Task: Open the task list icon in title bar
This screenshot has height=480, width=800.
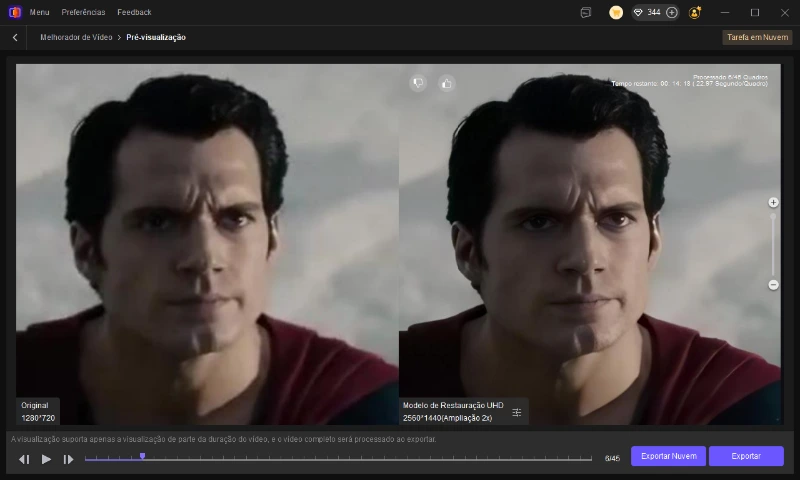Action: coord(586,12)
